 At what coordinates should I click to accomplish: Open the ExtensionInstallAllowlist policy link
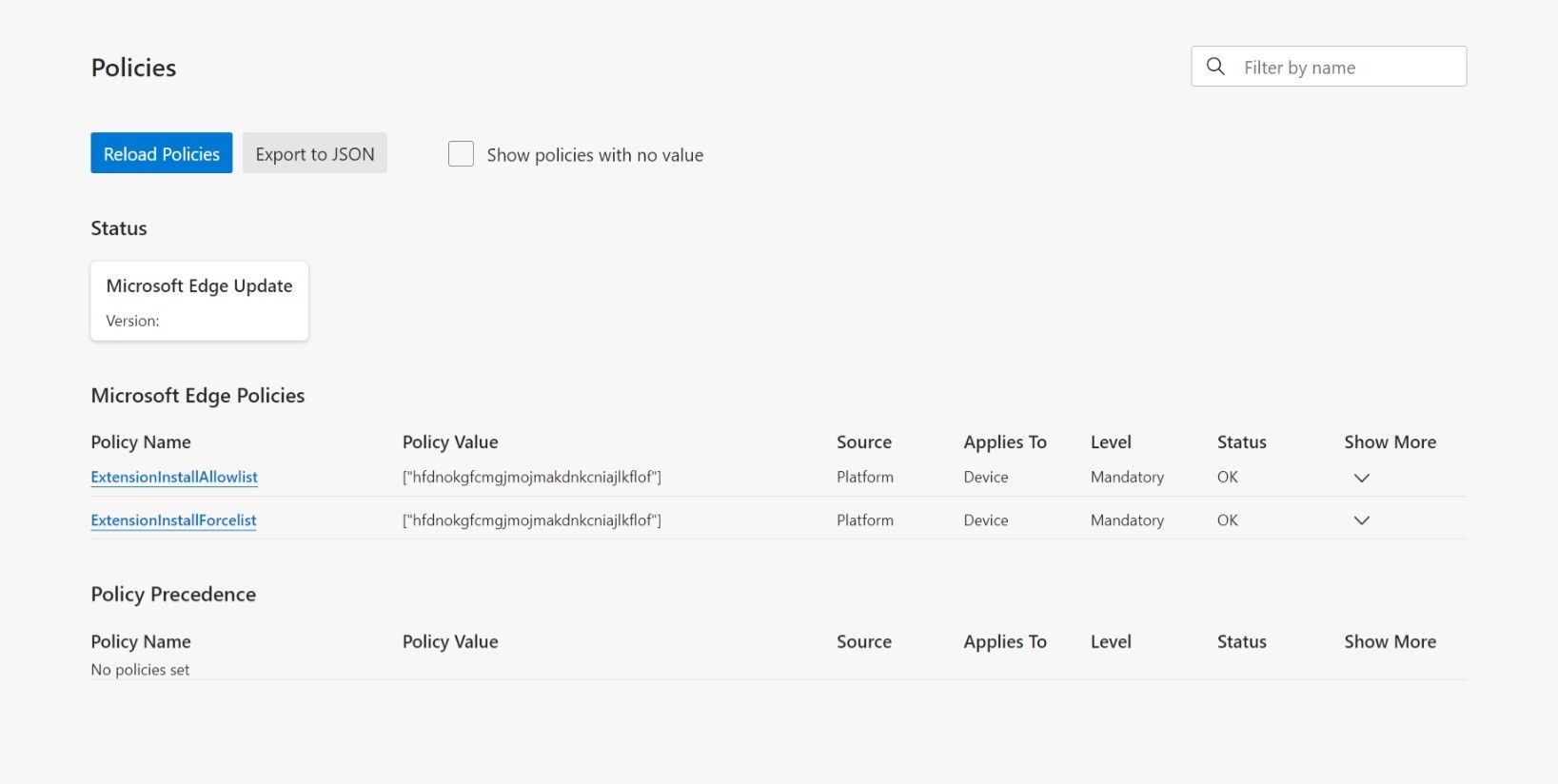174,477
